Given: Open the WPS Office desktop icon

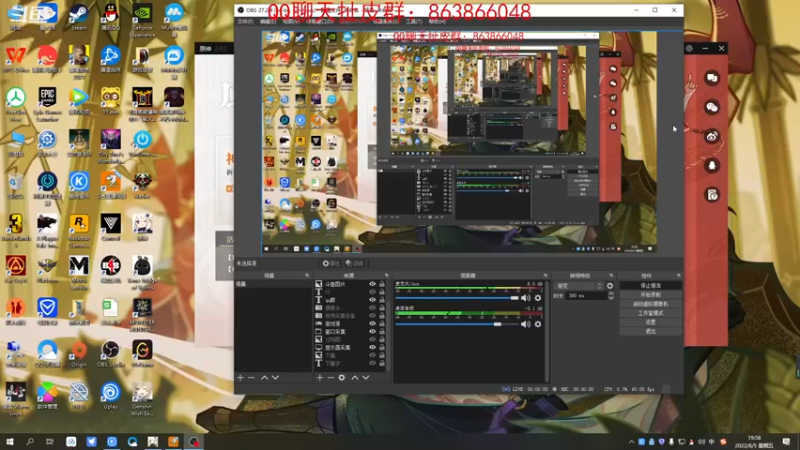Looking at the screenshot, I should click(16, 59).
